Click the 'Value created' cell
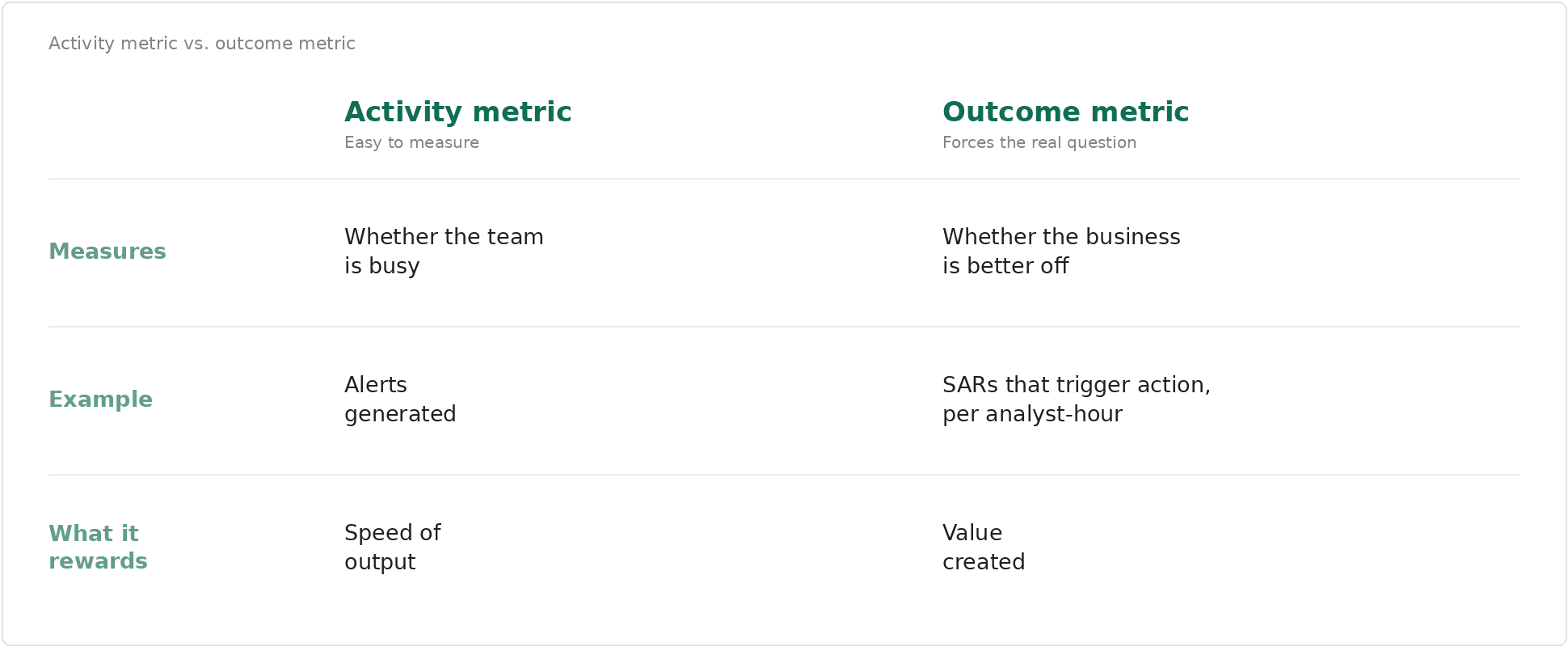Viewport: 1568px width, 647px height. point(984,548)
